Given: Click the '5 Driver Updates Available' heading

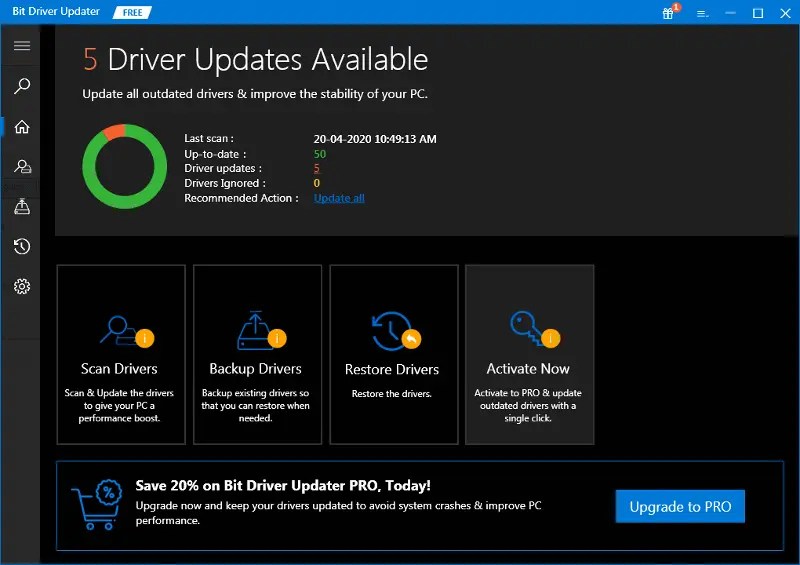Looking at the screenshot, I should point(256,59).
